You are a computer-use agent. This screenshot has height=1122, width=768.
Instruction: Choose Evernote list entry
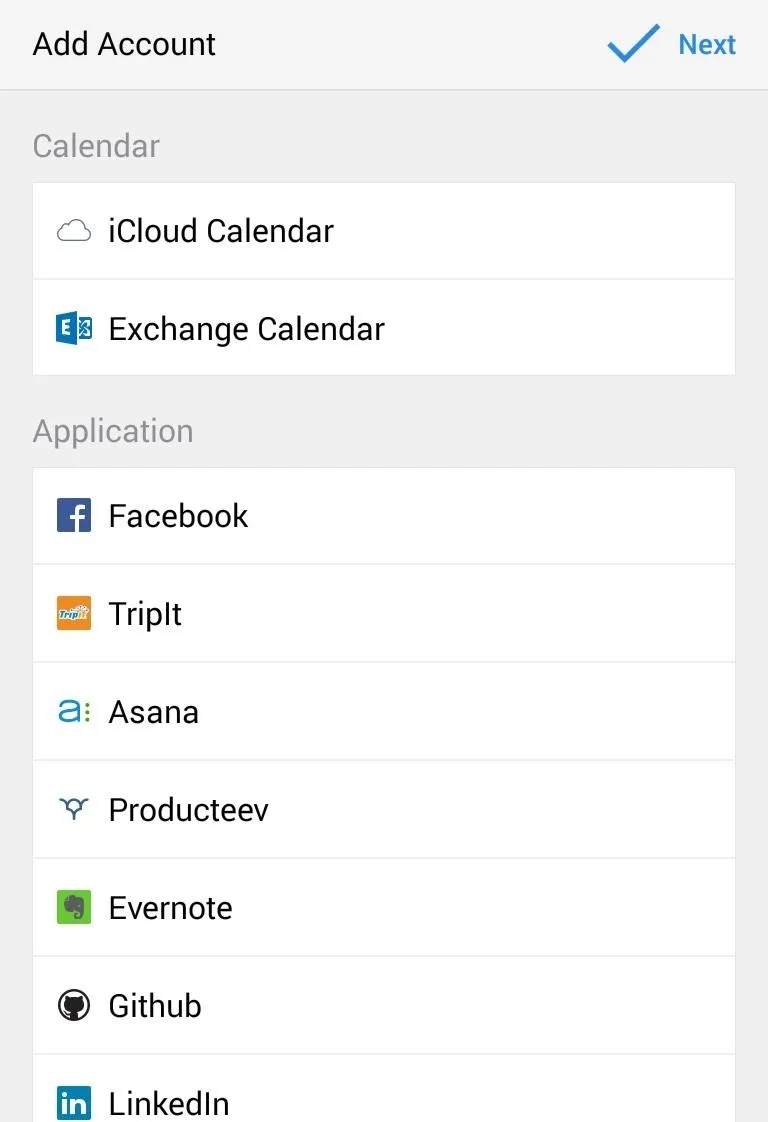[x=384, y=907]
